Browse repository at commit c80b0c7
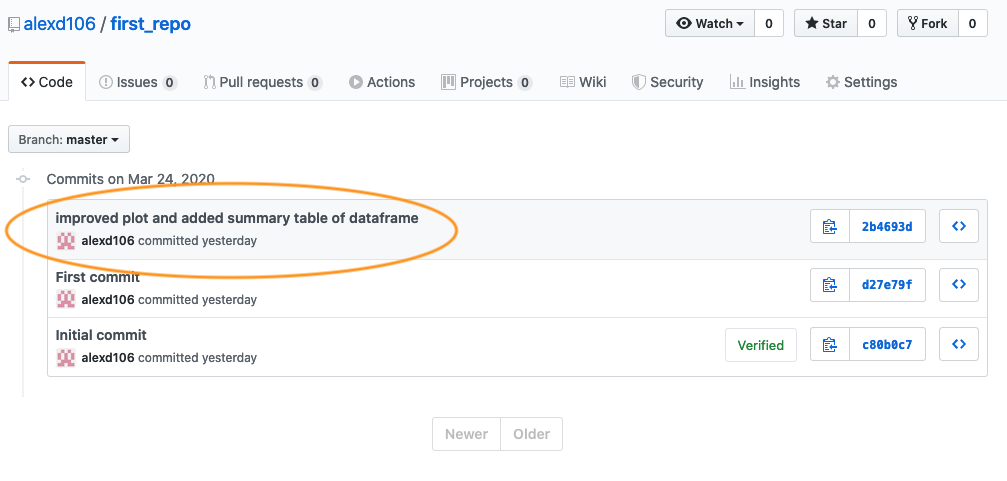 pos(958,345)
